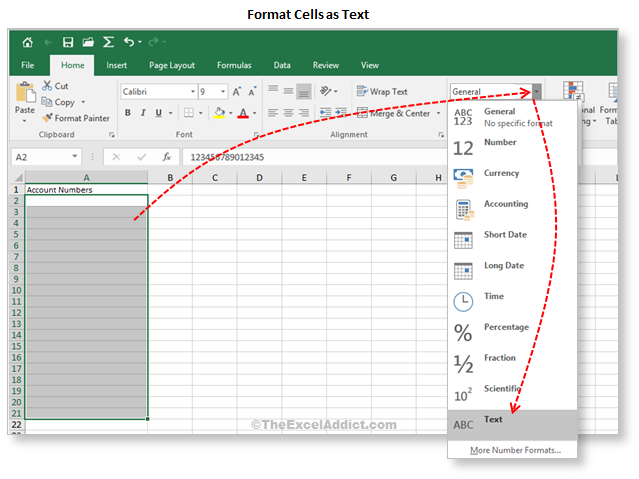Align text left icon
Viewport: 639px width, 479px height.
click(273, 113)
